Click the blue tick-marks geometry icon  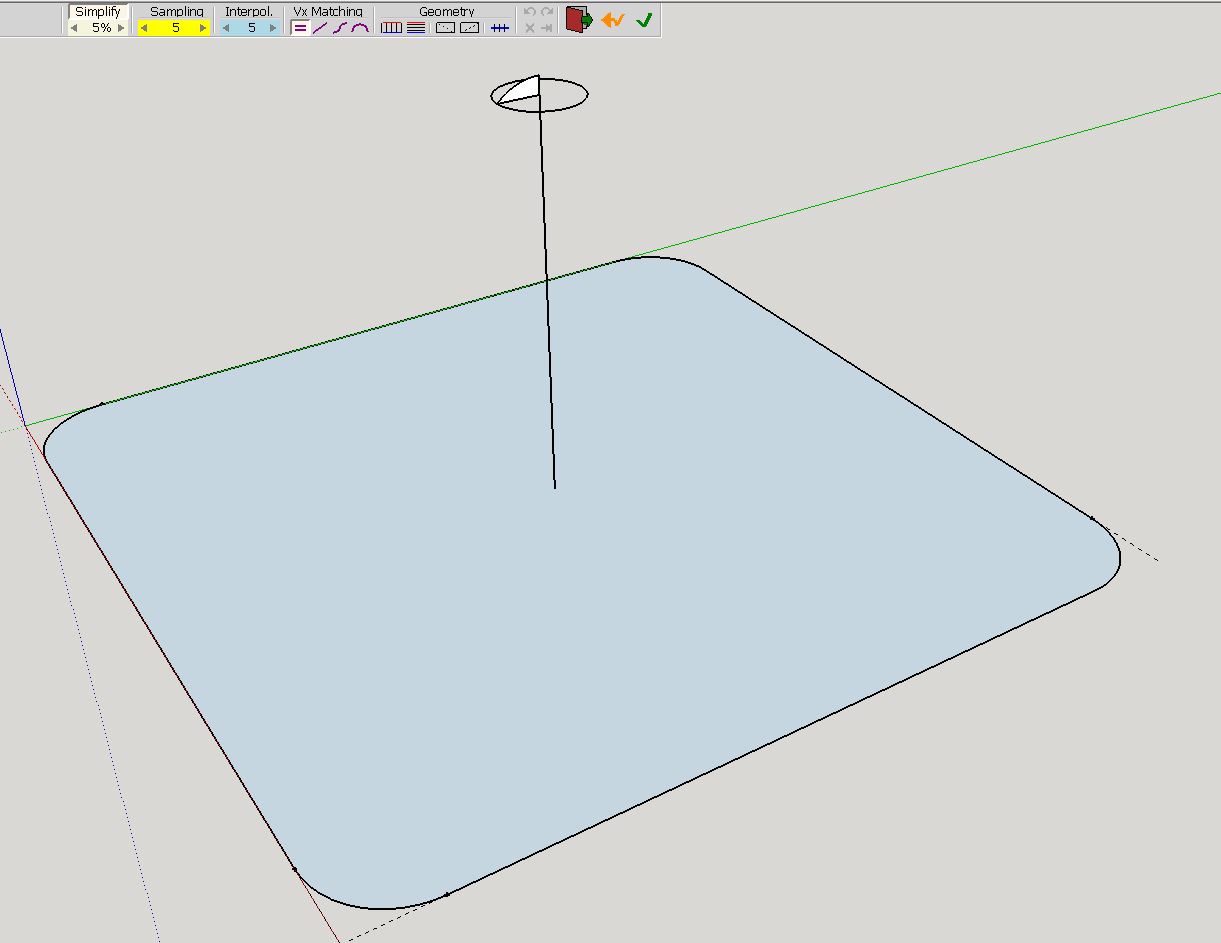pos(499,28)
